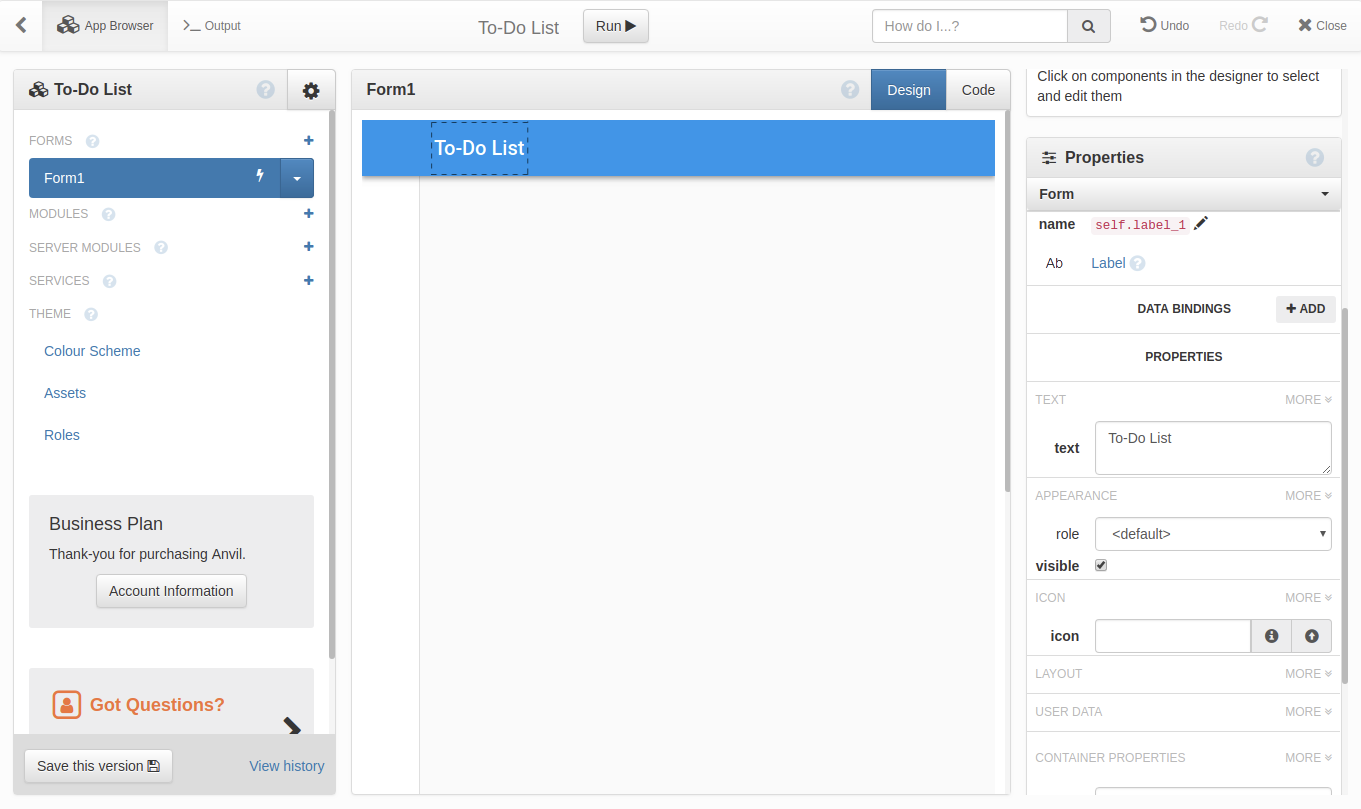
Task: Open the Properties panel help icon
Action: pyautogui.click(x=1315, y=158)
